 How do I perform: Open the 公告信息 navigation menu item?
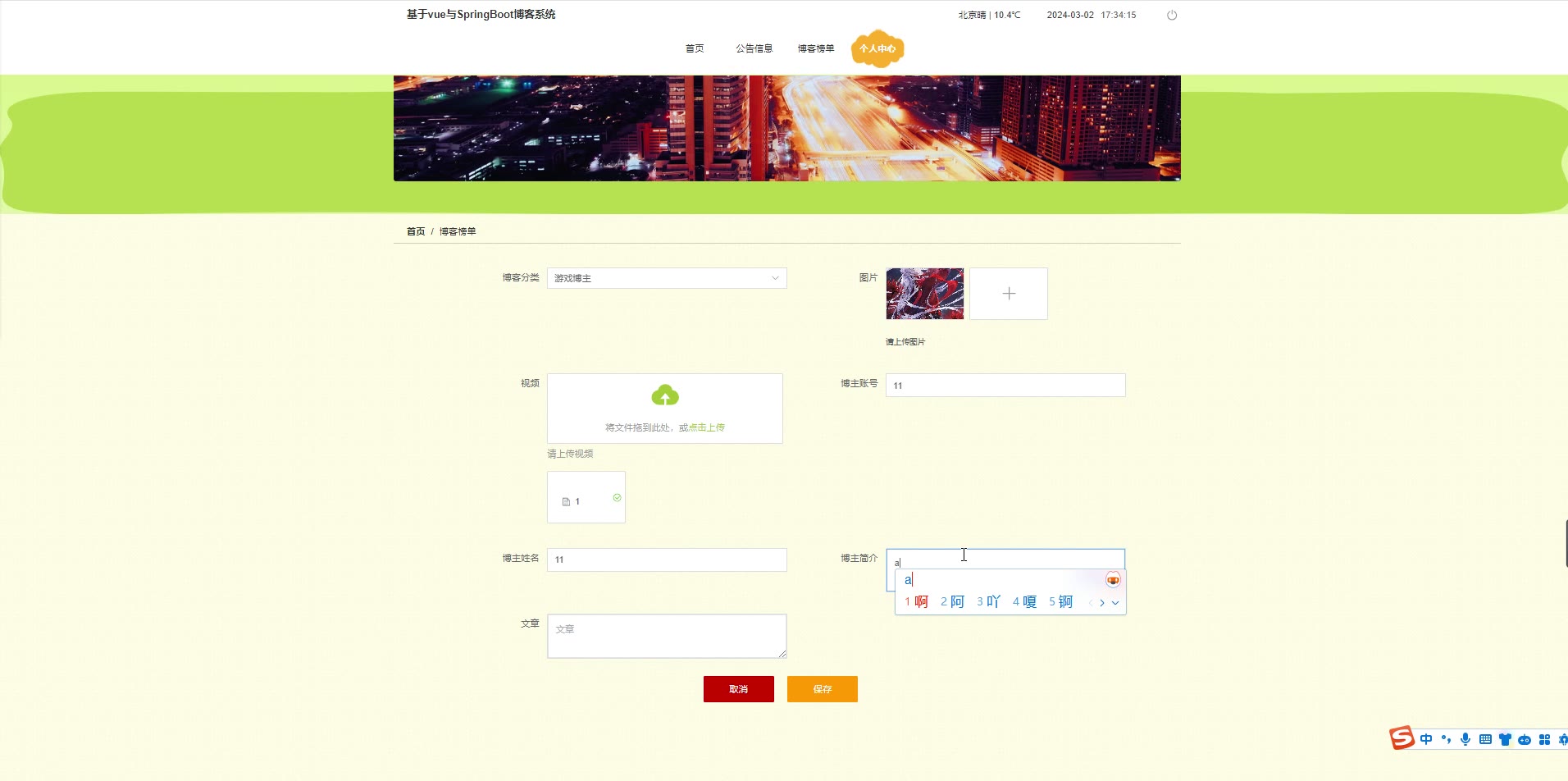click(754, 48)
